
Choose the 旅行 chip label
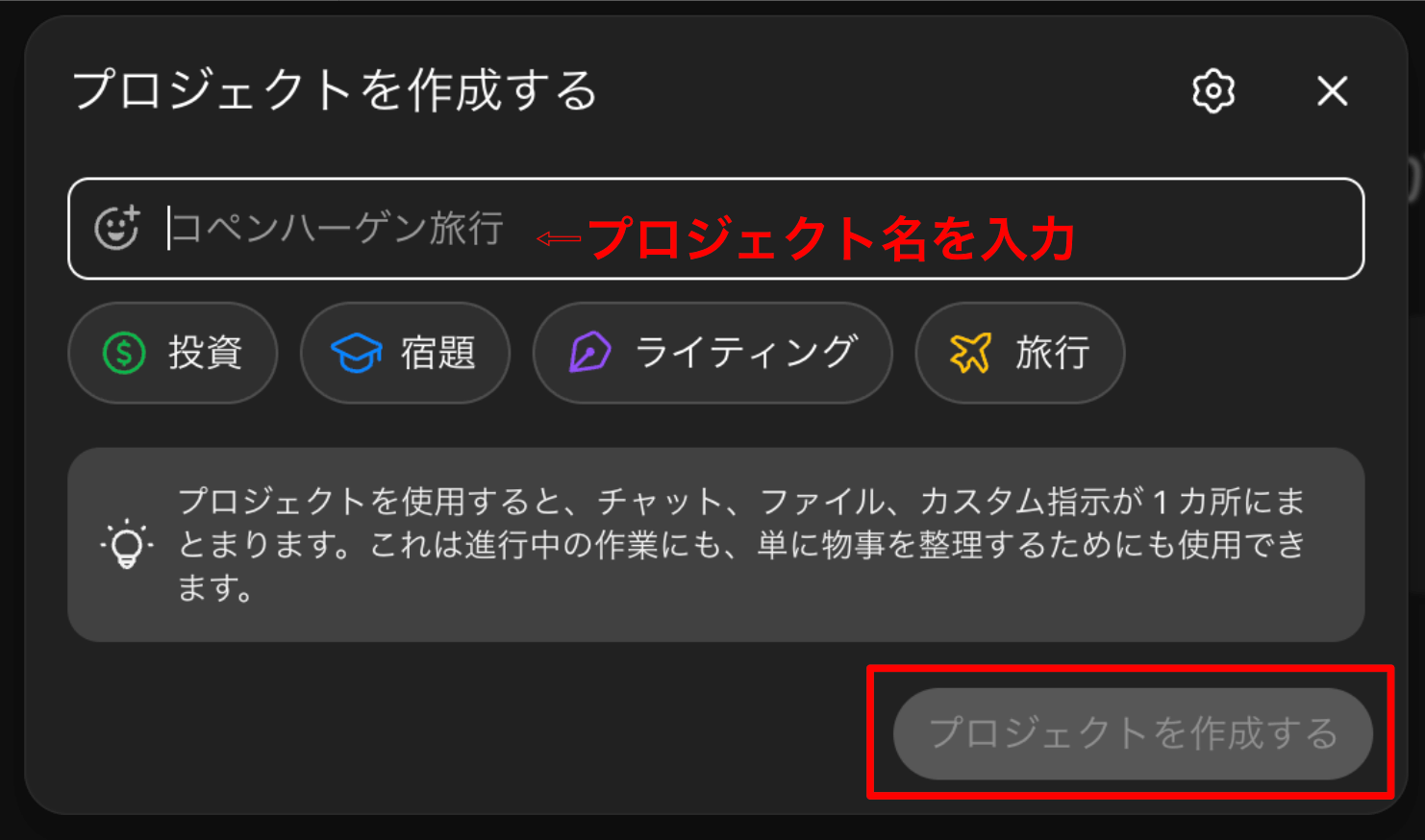(x=1052, y=353)
